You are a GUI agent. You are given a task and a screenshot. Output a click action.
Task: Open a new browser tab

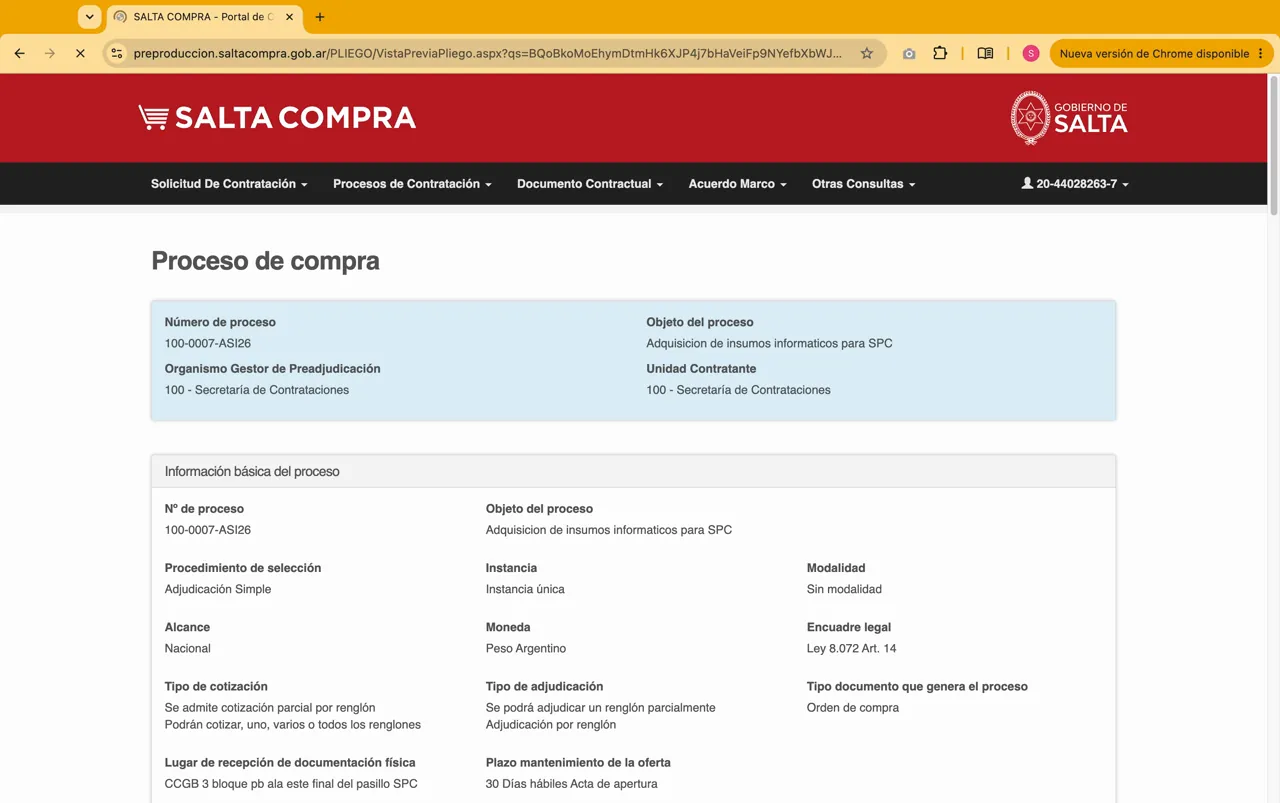click(320, 17)
